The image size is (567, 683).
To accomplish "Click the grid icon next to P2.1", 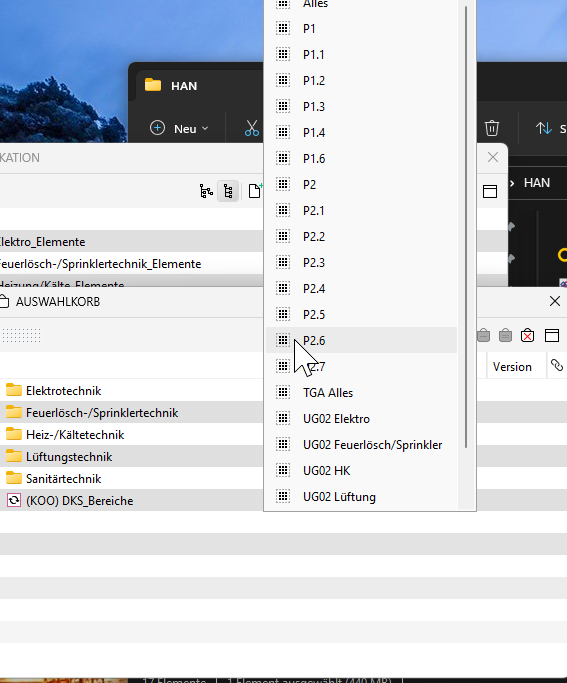I will coord(283,210).
